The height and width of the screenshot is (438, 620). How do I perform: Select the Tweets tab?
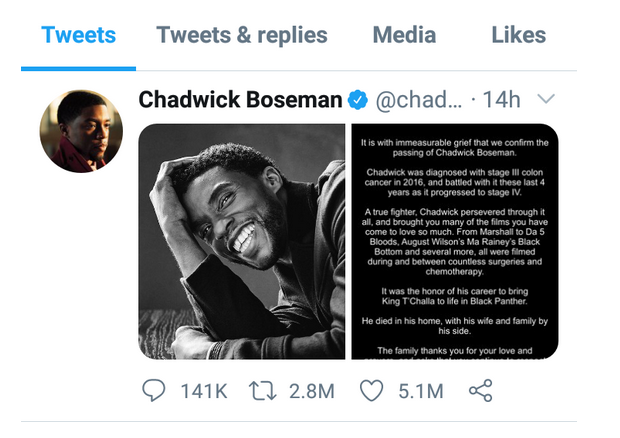[x=78, y=35]
